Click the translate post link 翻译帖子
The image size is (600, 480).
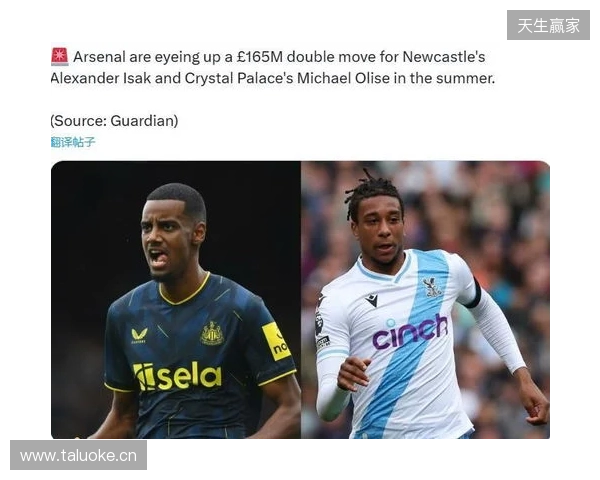point(73,142)
